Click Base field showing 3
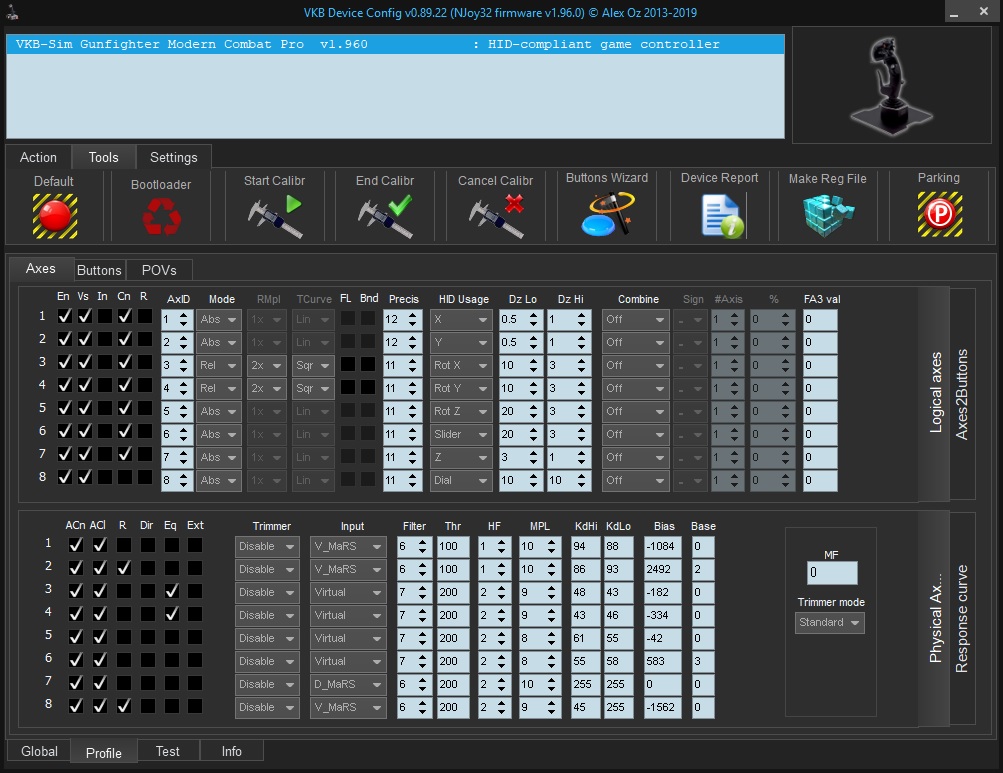 coord(703,661)
